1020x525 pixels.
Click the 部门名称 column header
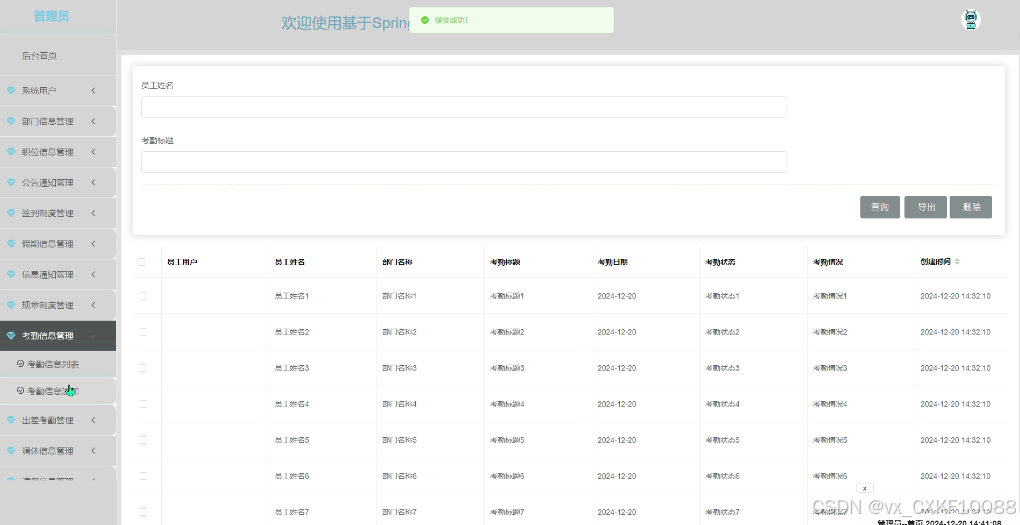[x=397, y=262]
